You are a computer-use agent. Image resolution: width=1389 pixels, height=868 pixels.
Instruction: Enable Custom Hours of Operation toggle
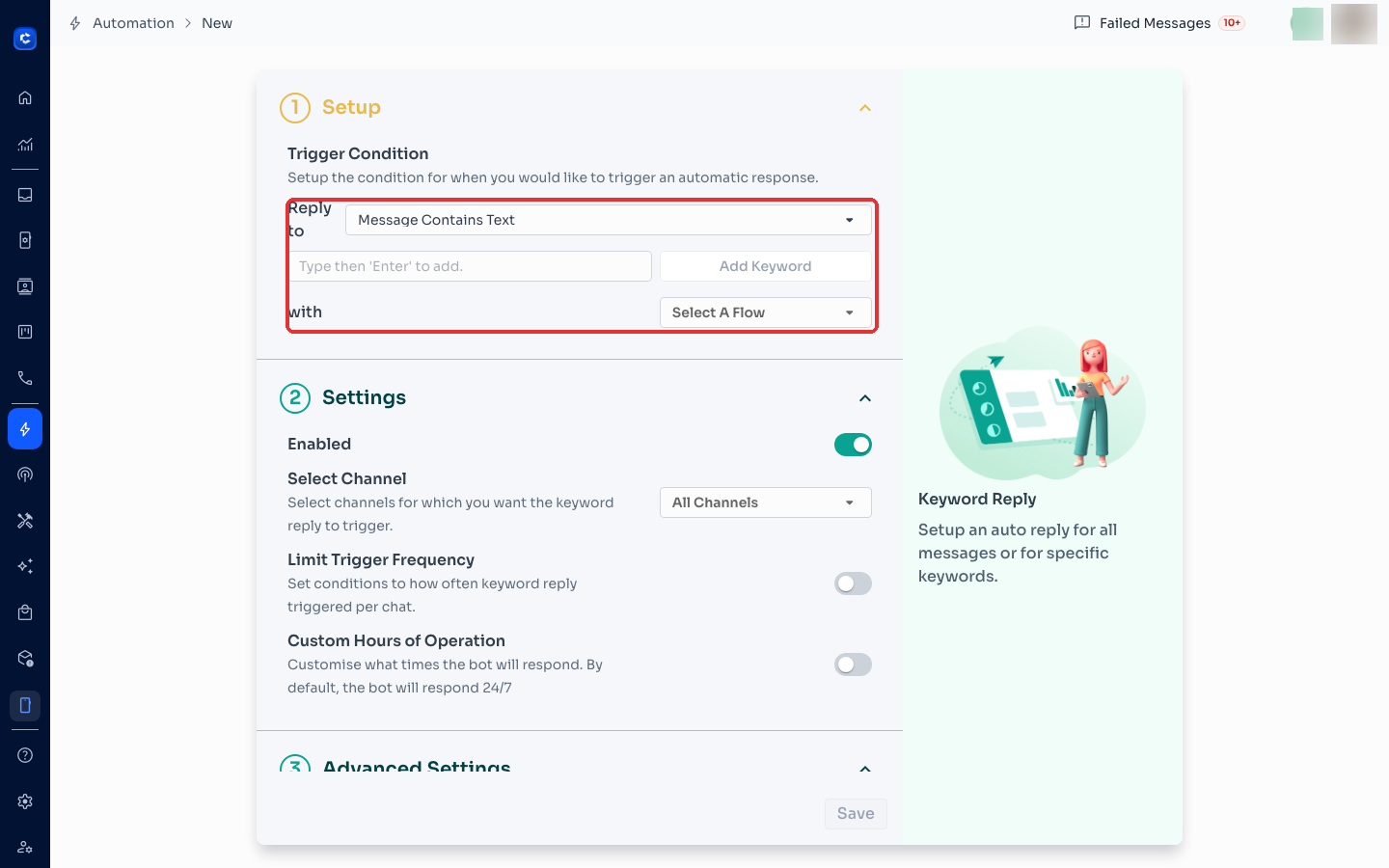pyautogui.click(x=853, y=665)
